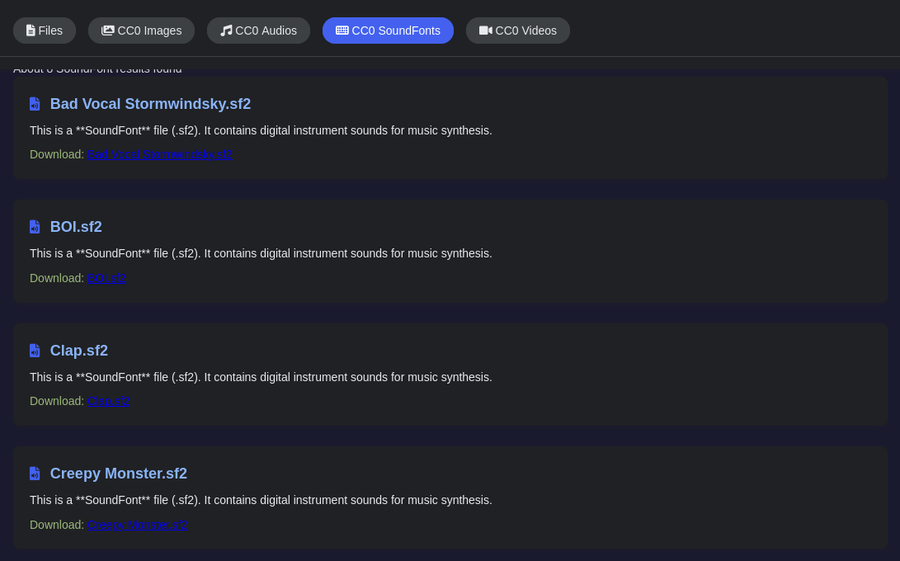Switch to the CC0 Videos tab label

(526, 31)
